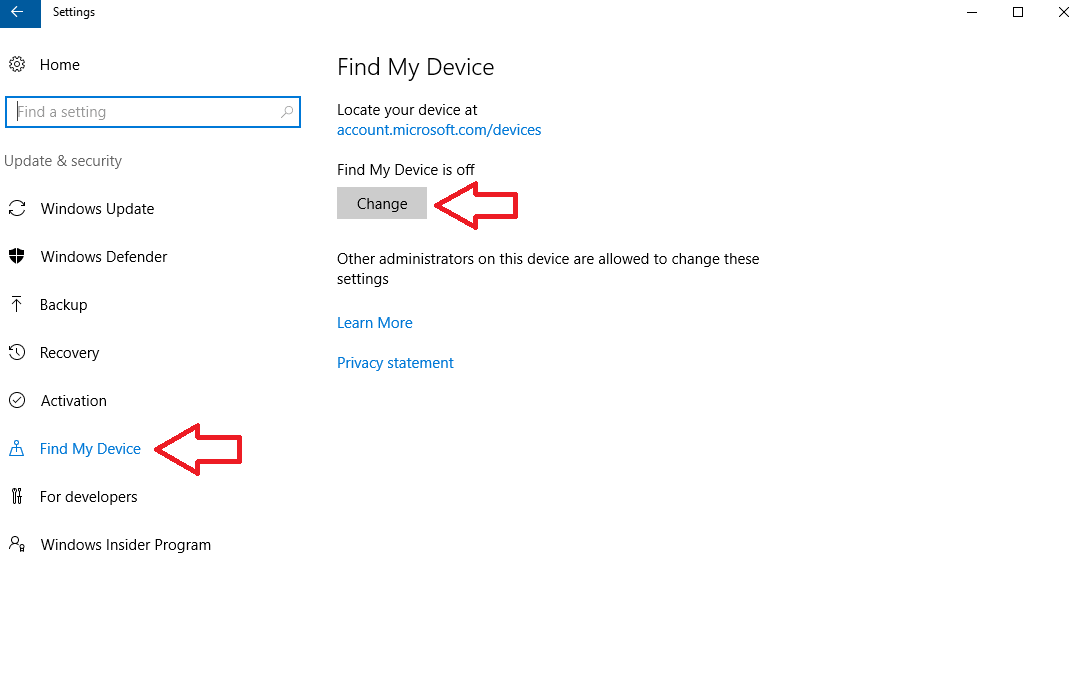Click the Windows Insider Program person icon

[17, 545]
